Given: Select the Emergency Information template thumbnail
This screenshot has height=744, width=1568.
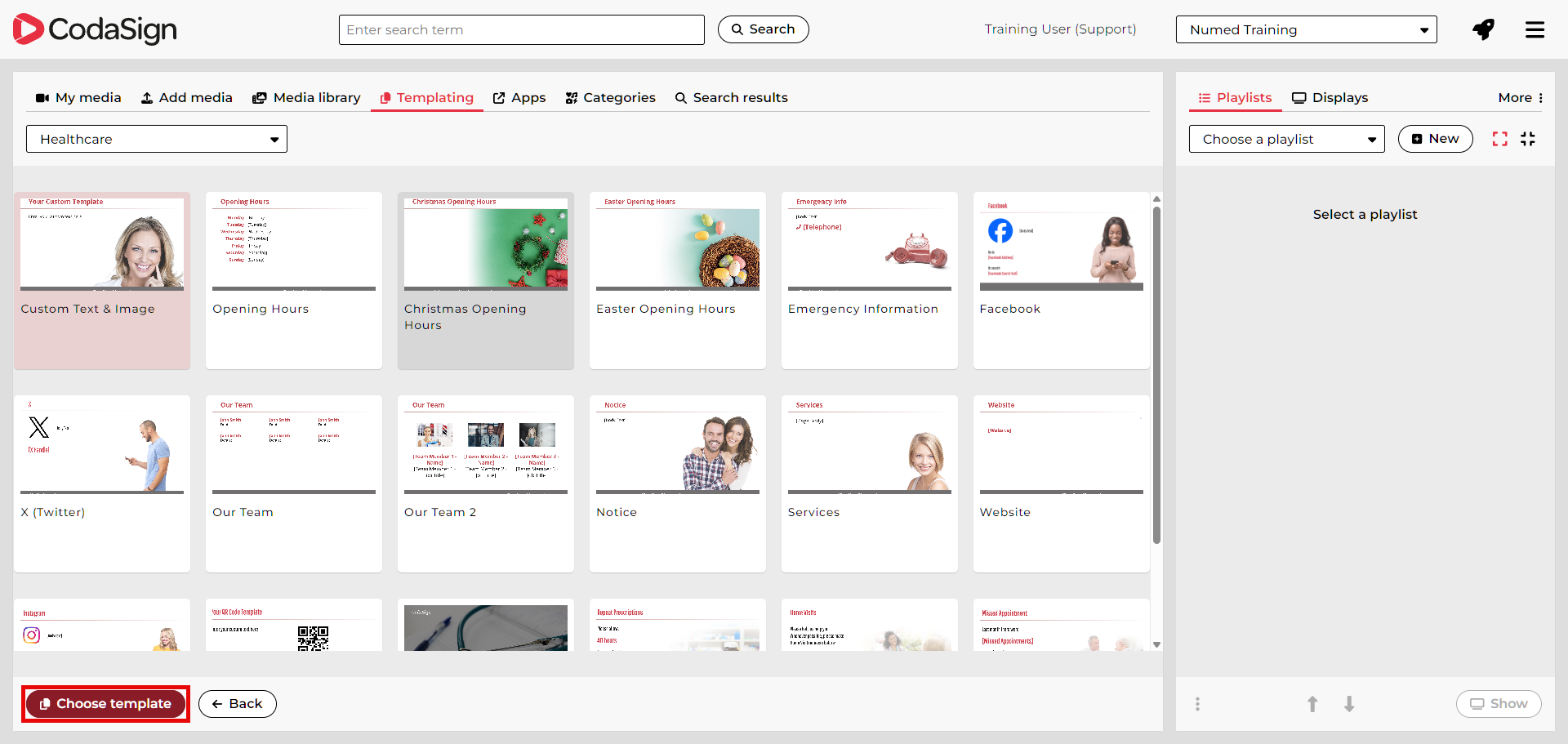Looking at the screenshot, I should click(869, 243).
